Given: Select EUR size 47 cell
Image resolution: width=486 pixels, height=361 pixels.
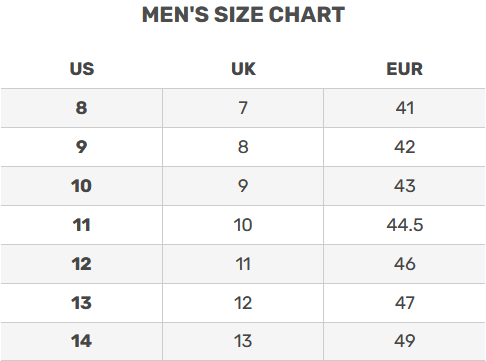Looking at the screenshot, I should click(x=404, y=303).
